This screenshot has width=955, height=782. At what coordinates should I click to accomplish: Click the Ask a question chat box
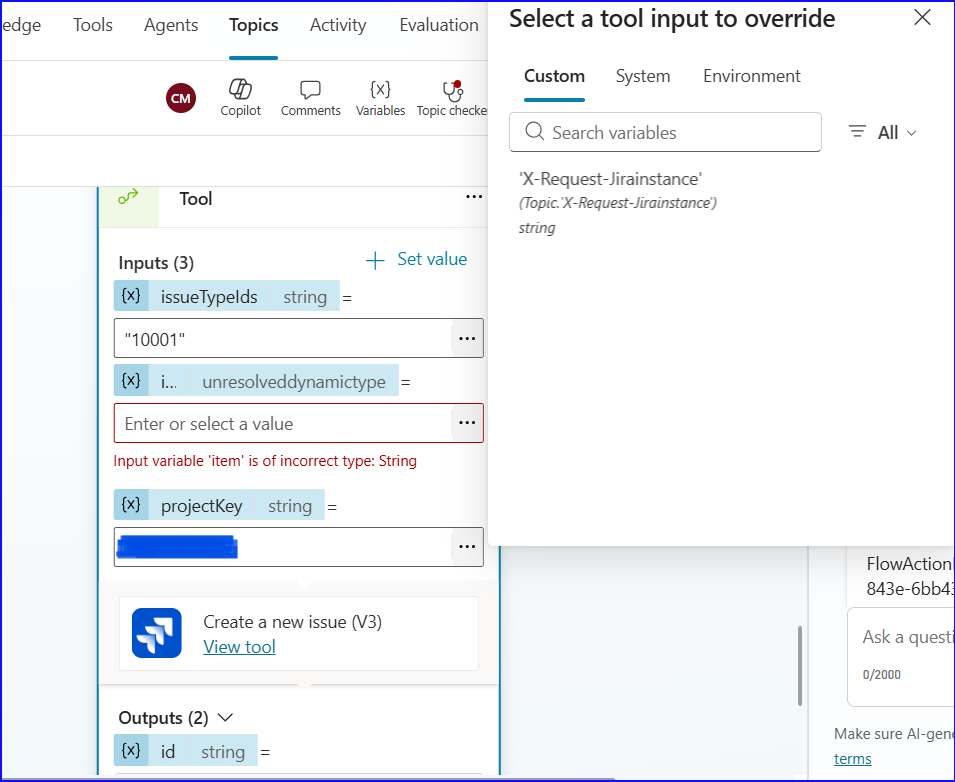coord(903,656)
